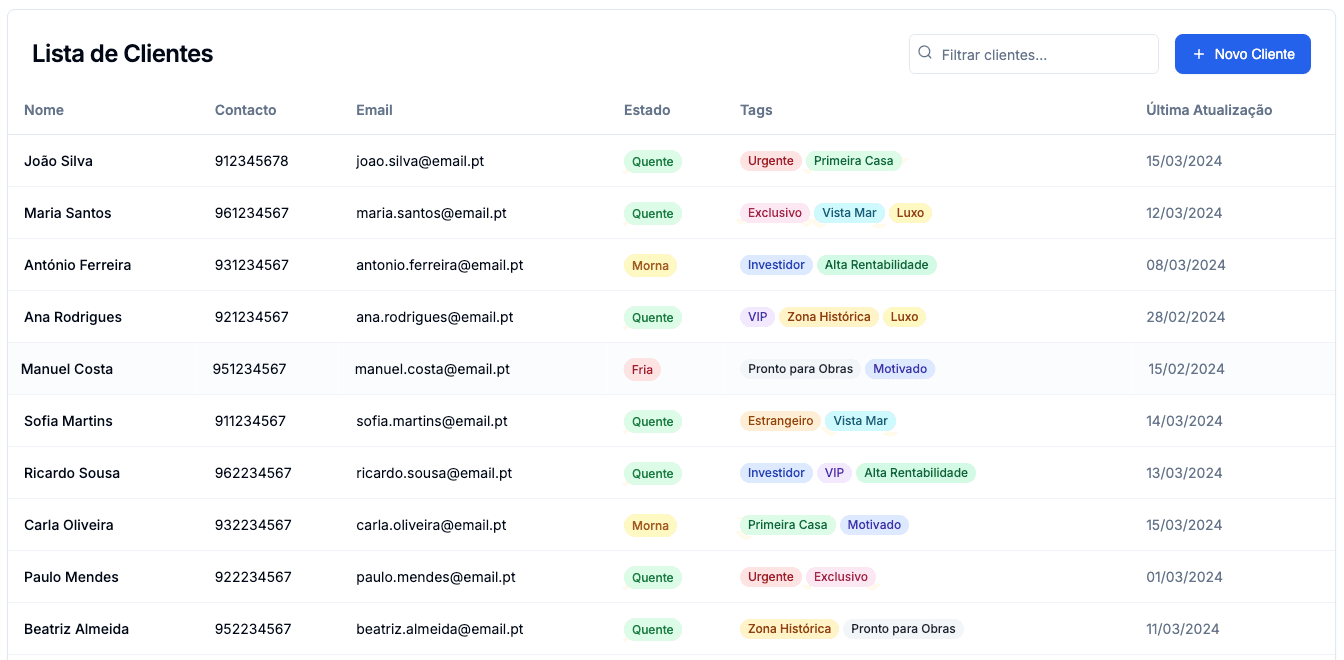Viewport: 1344px width, 660px height.
Task: Click the VIP tag on Ana Rodrigues
Action: coord(758,317)
